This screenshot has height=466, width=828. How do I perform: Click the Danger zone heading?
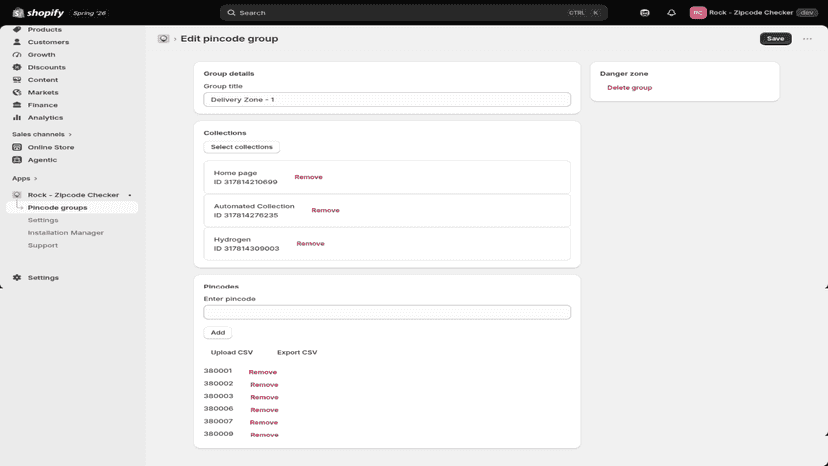624,73
